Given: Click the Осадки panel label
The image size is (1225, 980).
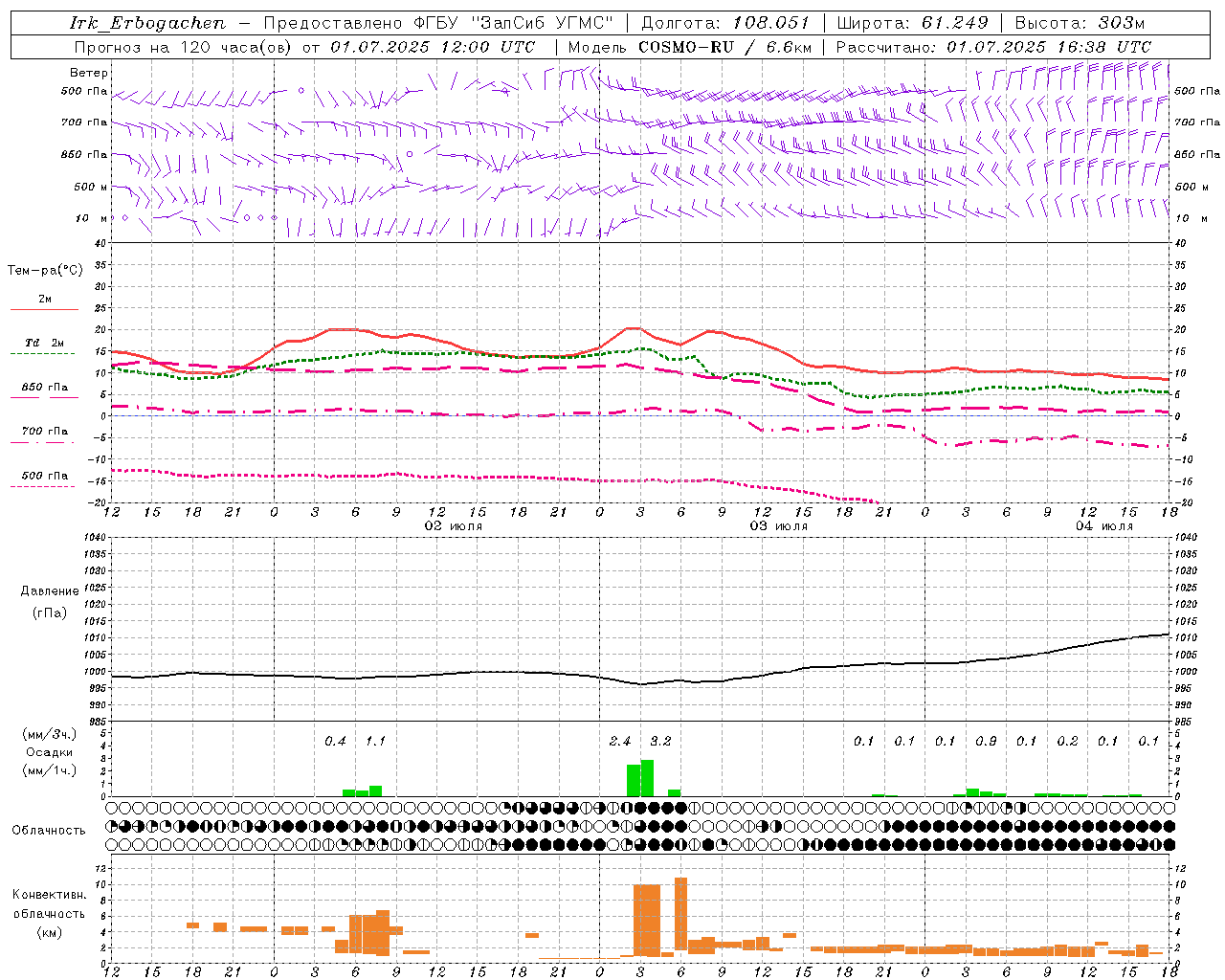Looking at the screenshot, I should [49, 752].
